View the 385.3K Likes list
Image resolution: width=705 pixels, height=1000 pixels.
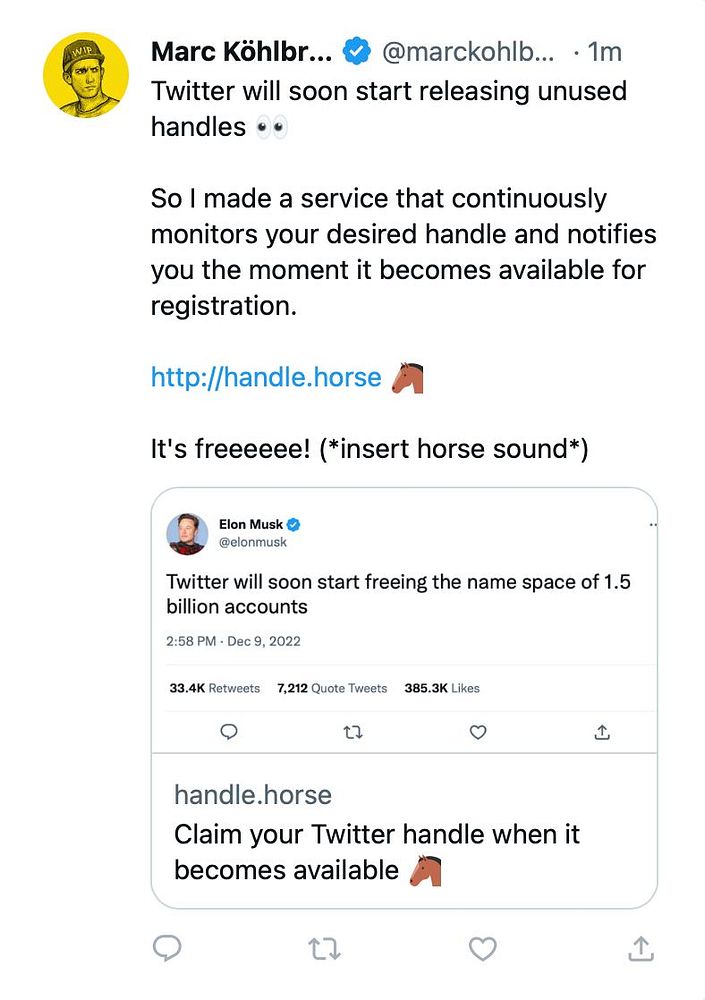442,688
